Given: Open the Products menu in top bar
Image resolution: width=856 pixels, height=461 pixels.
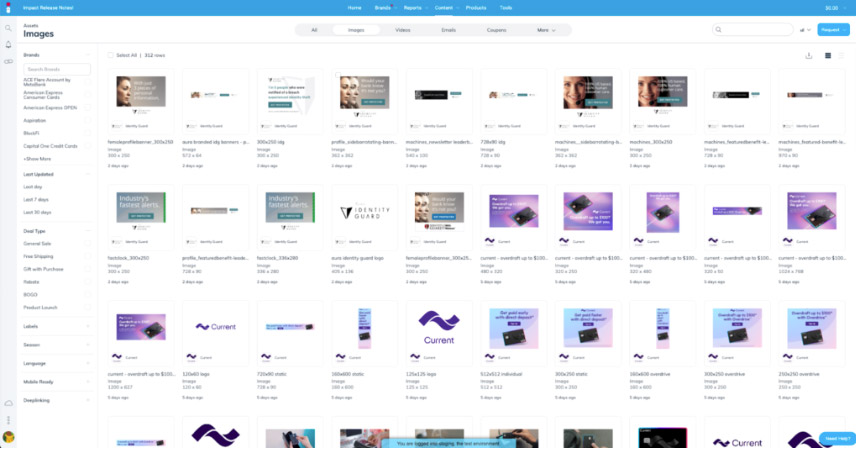Looking at the screenshot, I should coord(476,7).
